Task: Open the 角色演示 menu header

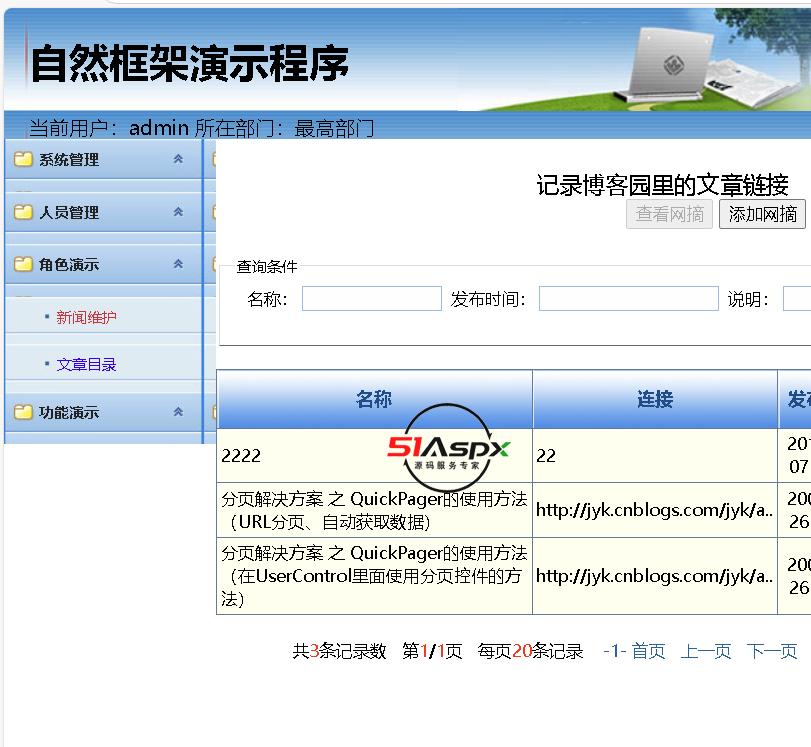Action: tap(103, 264)
